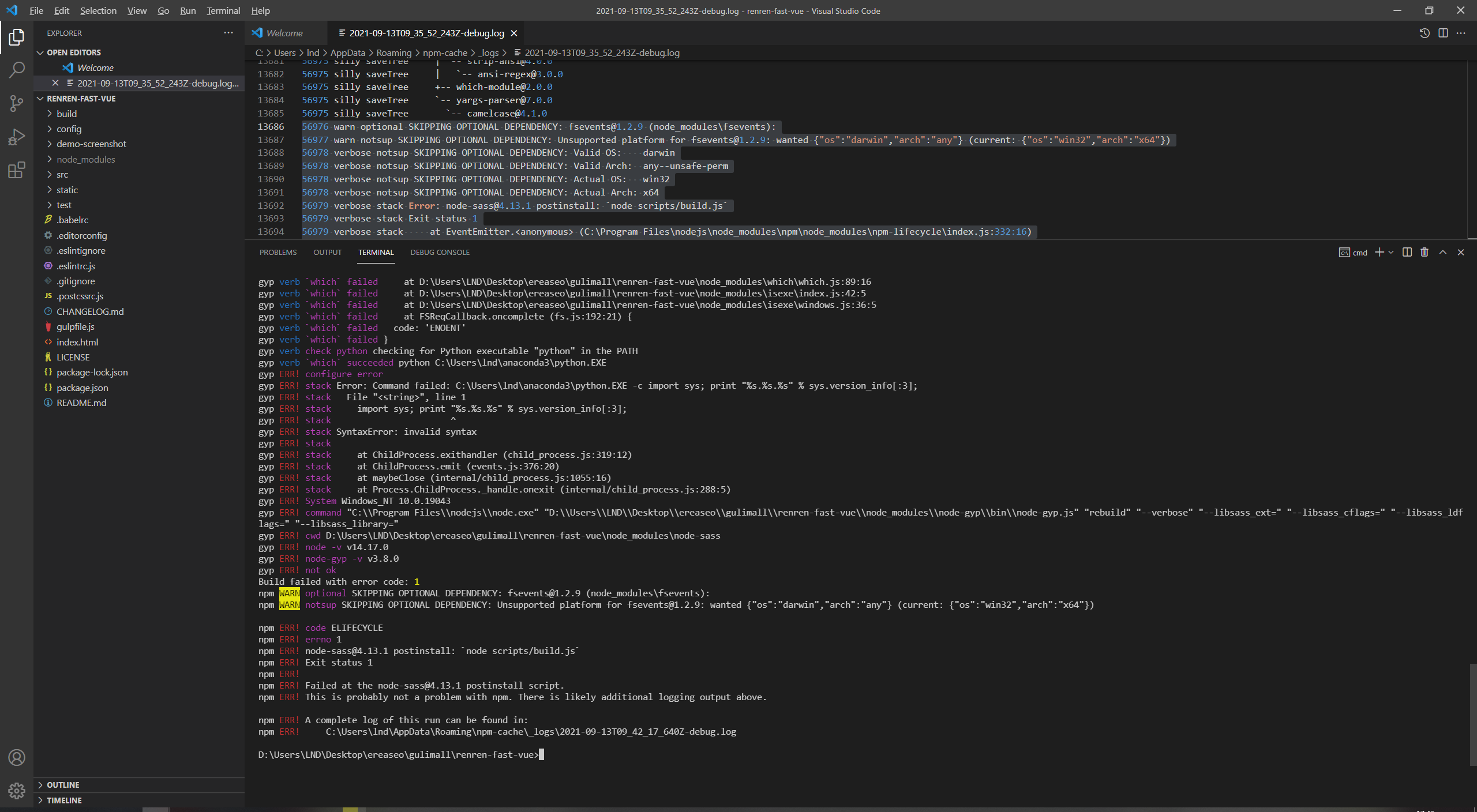The height and width of the screenshot is (812, 1477).
Task: Open the launch profile dropdown arrow
Action: click(1391, 253)
